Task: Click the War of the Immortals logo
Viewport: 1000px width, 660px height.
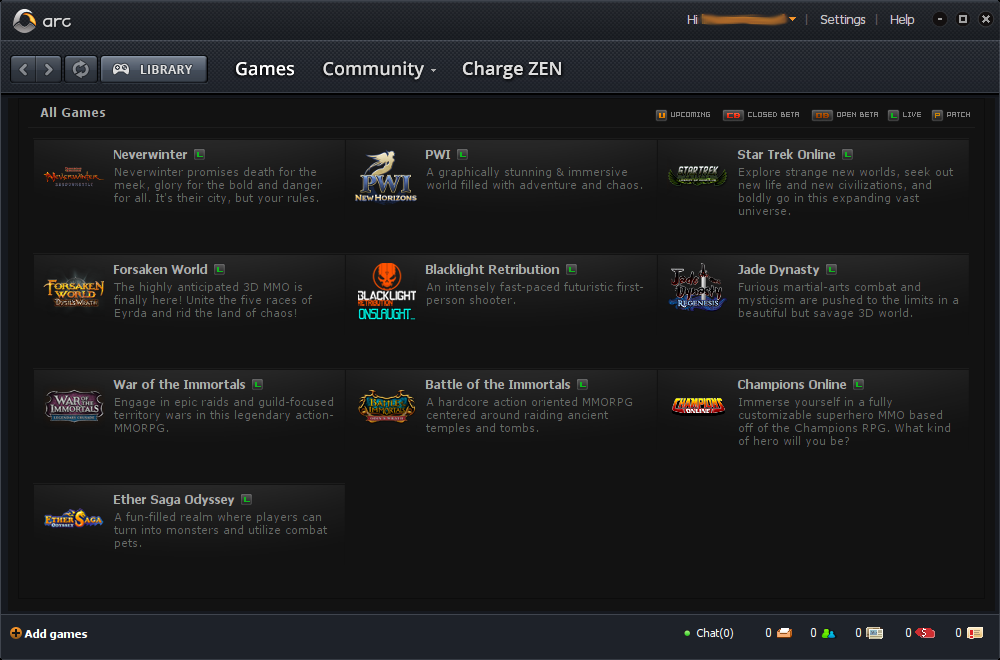Action: [74, 406]
